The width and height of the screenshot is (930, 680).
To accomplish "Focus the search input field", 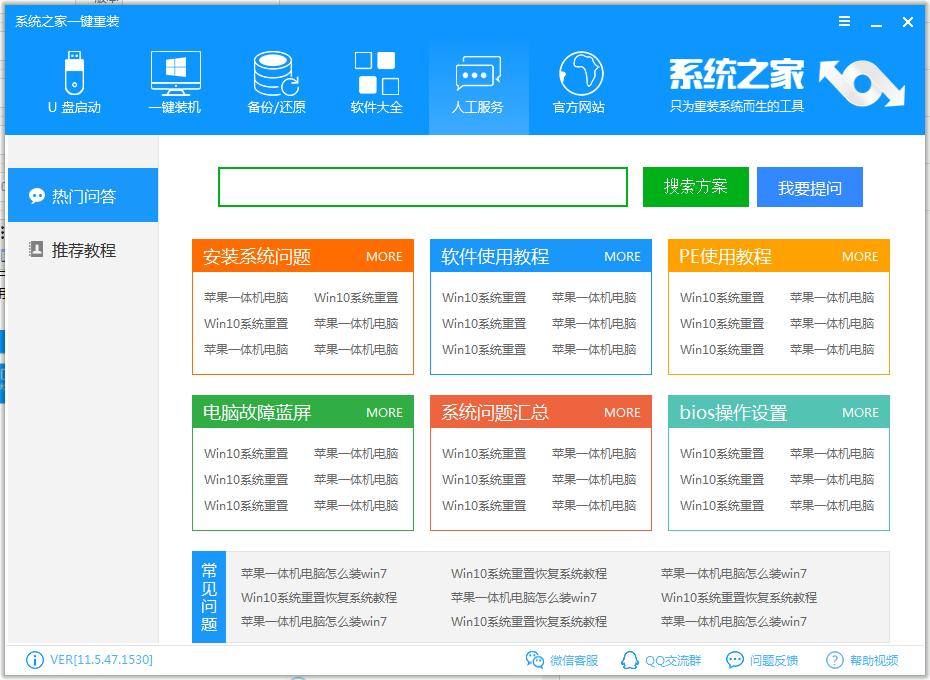I will (x=423, y=187).
